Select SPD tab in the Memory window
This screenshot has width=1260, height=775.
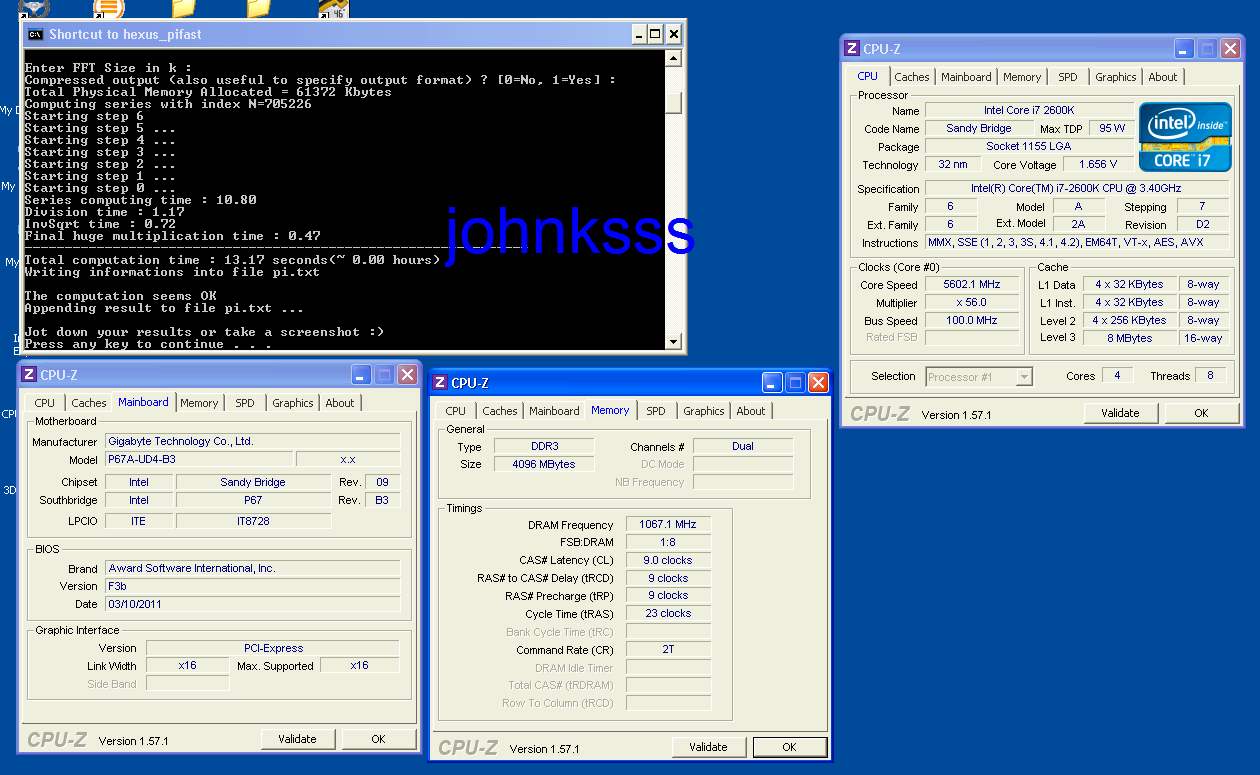(656, 411)
